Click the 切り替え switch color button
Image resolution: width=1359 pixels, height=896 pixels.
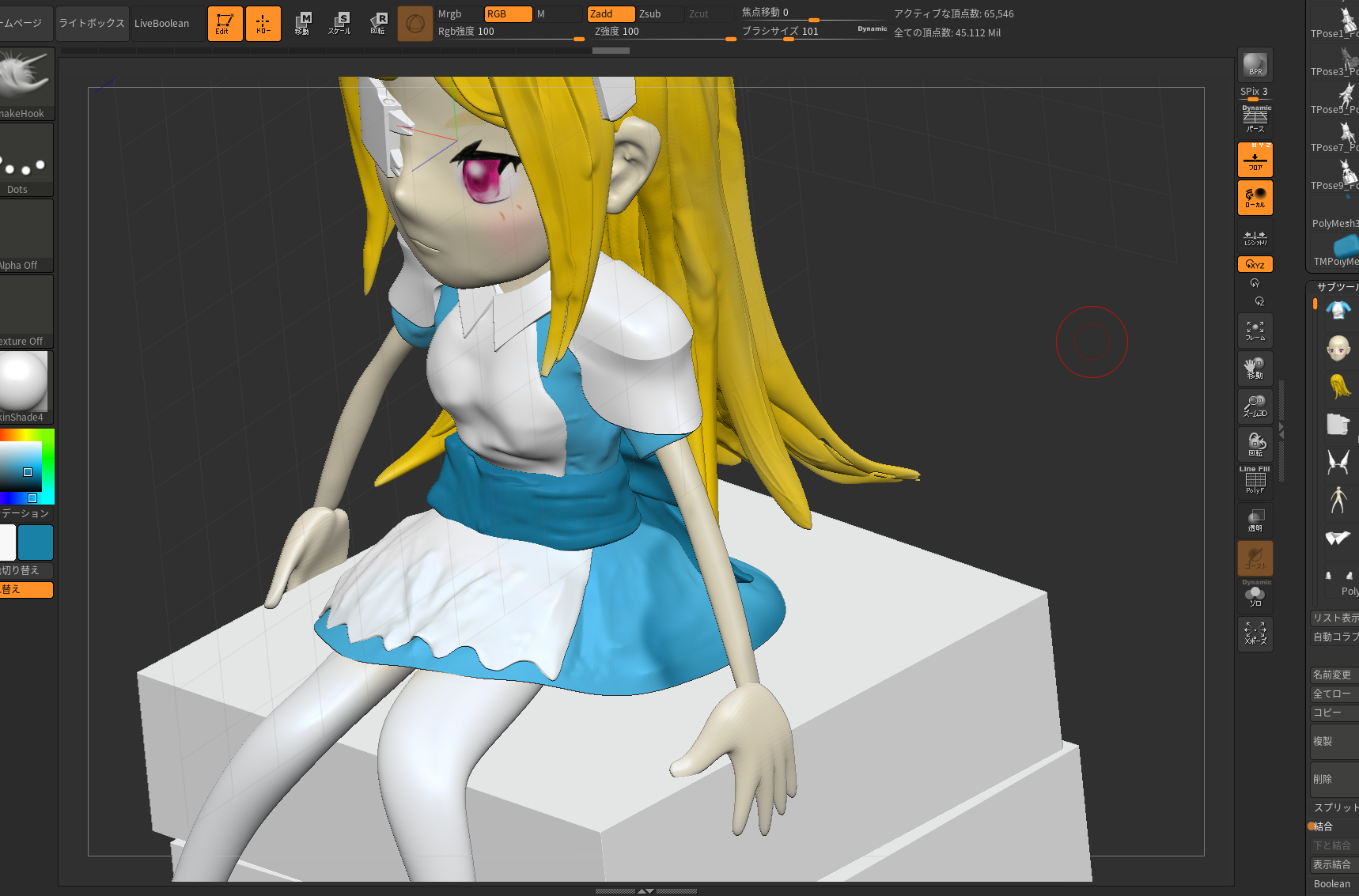(26, 570)
